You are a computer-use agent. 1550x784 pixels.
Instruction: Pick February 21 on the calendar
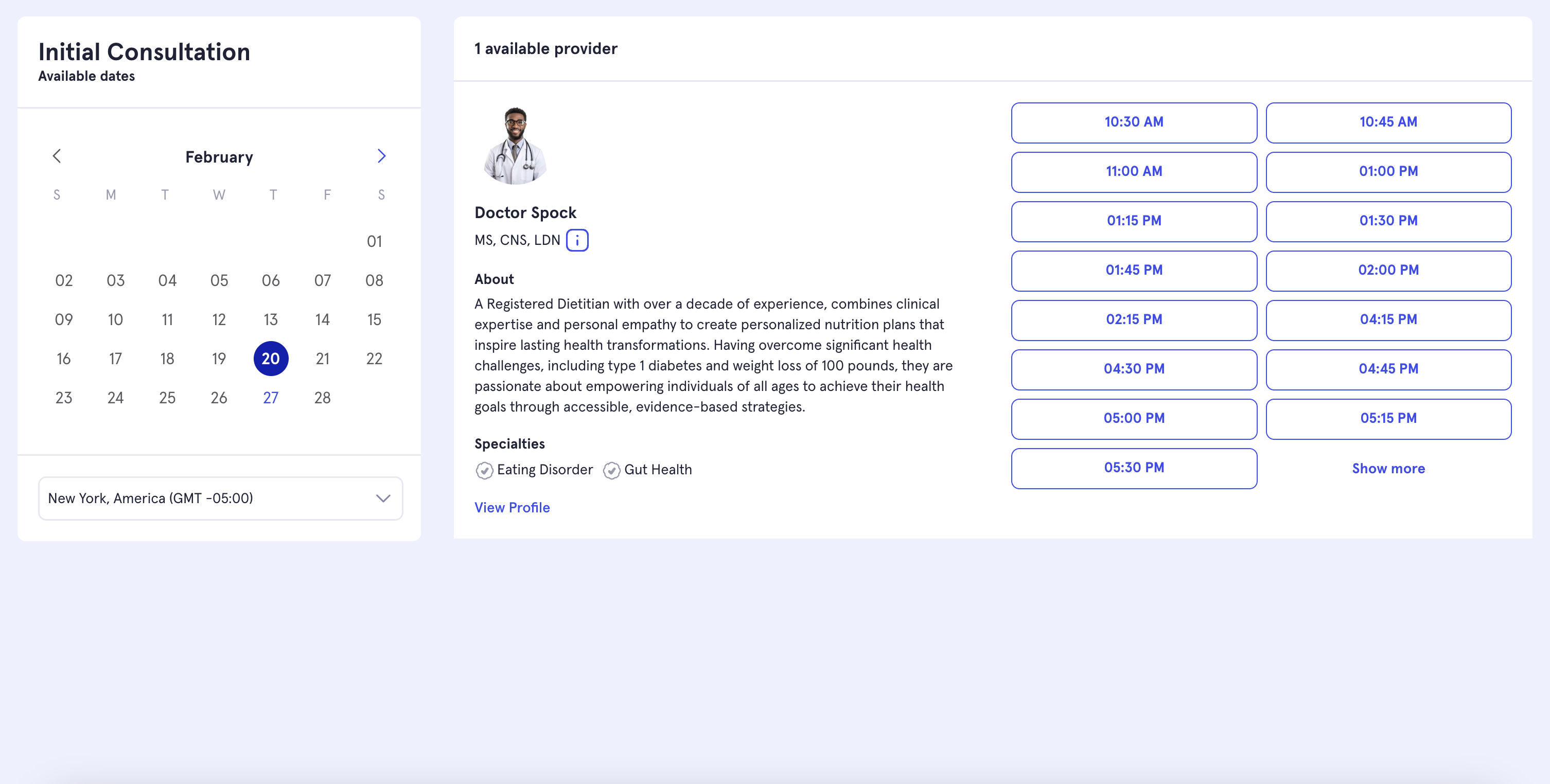tap(323, 359)
